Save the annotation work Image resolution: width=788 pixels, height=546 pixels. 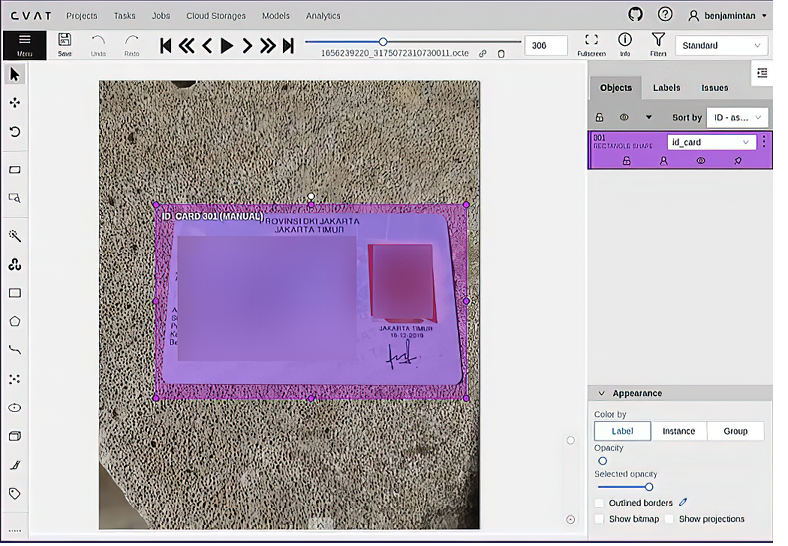64,45
